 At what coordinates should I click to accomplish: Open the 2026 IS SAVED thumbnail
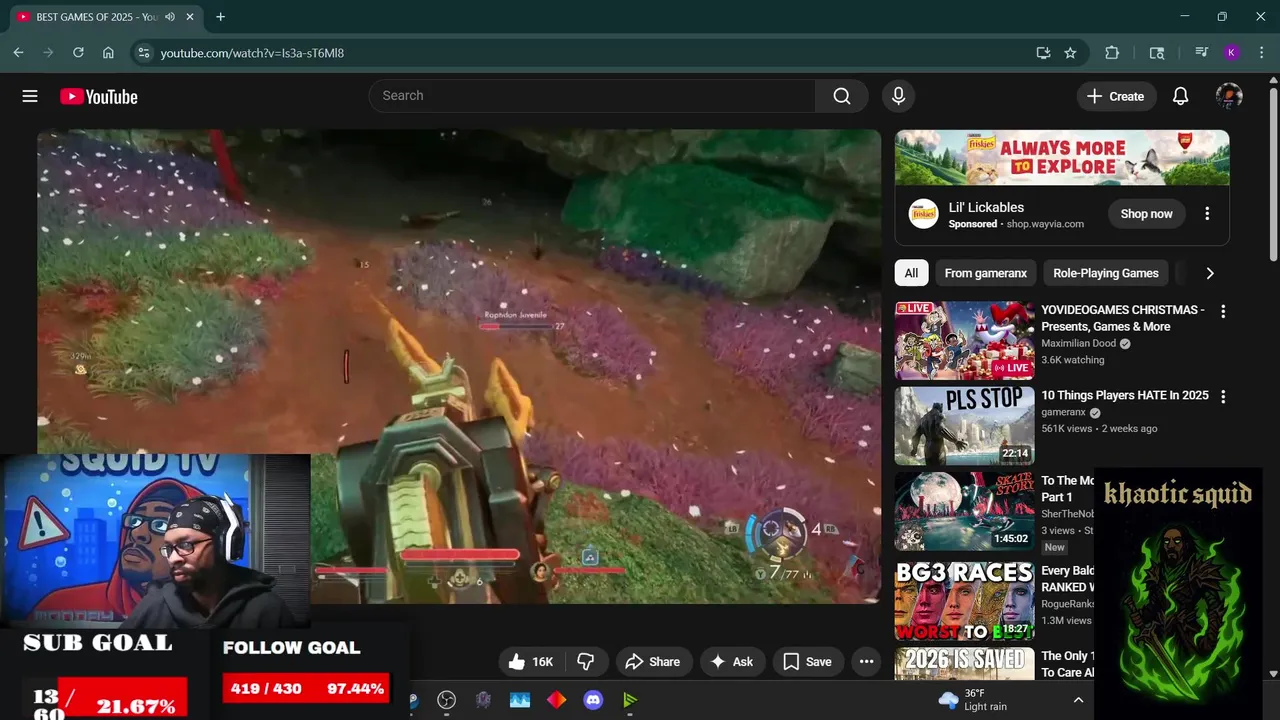(964, 664)
